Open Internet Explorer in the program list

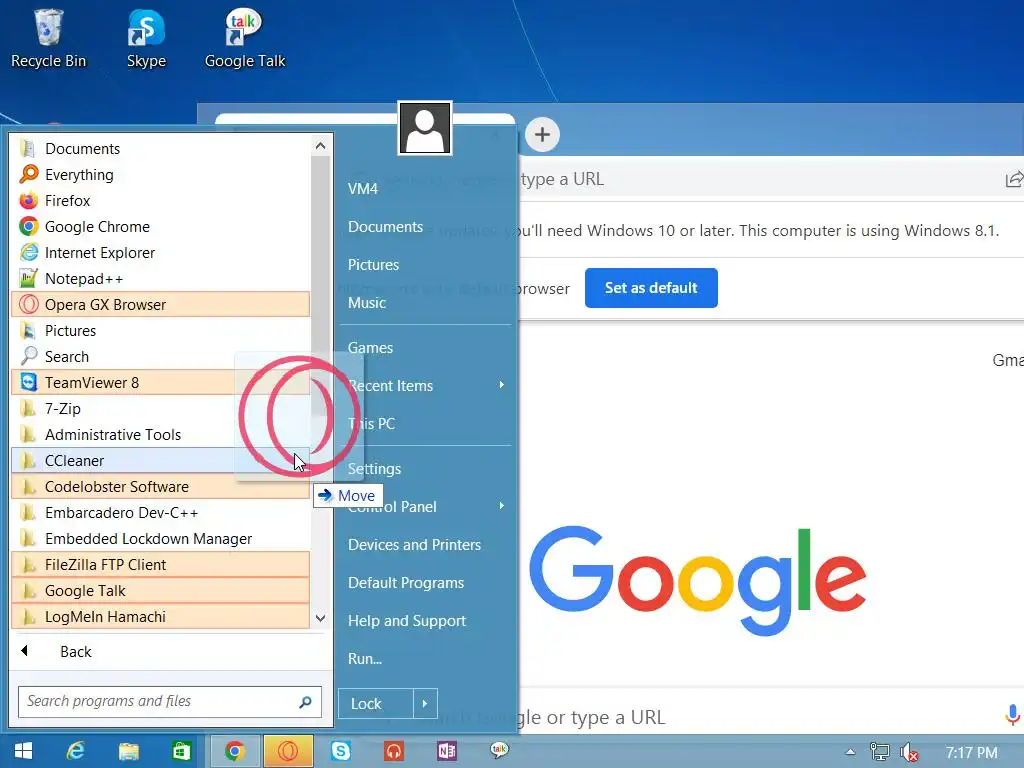[x=160, y=253]
